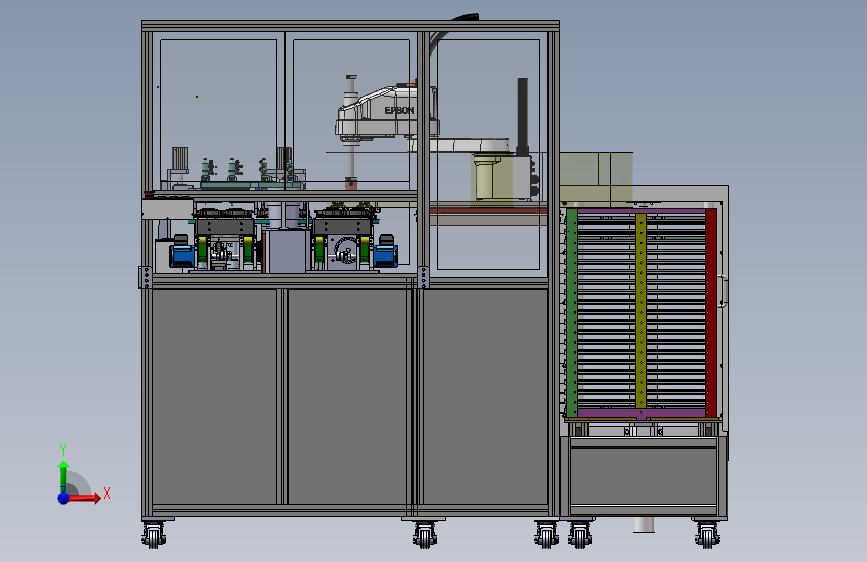Click the lower cabinet panel beneath the robot
The height and width of the screenshot is (562, 867).
[x=485, y=396]
